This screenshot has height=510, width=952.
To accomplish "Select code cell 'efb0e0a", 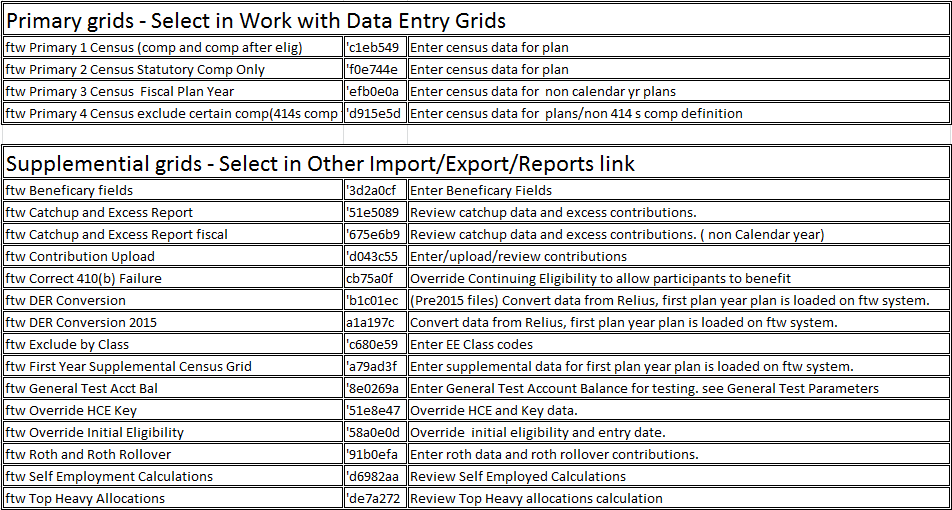I will coord(375,91).
